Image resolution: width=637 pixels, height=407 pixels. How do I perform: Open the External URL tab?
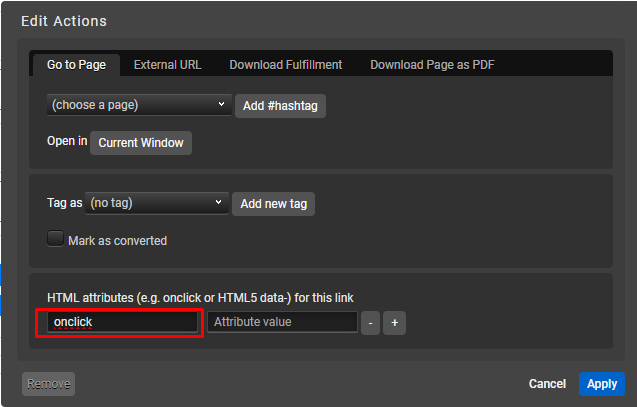coord(167,65)
